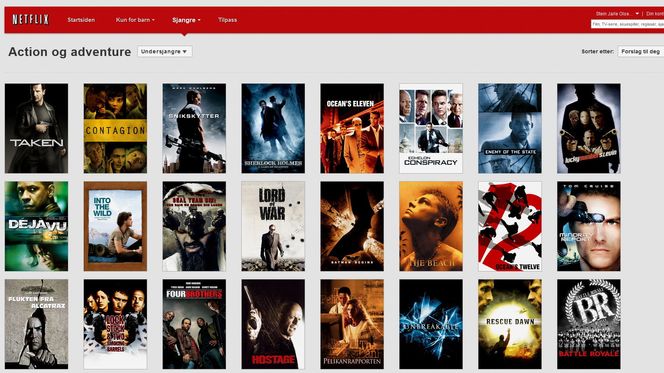Open the Forslag til deg sort dropdown
This screenshot has height=373, width=664.
click(x=641, y=51)
